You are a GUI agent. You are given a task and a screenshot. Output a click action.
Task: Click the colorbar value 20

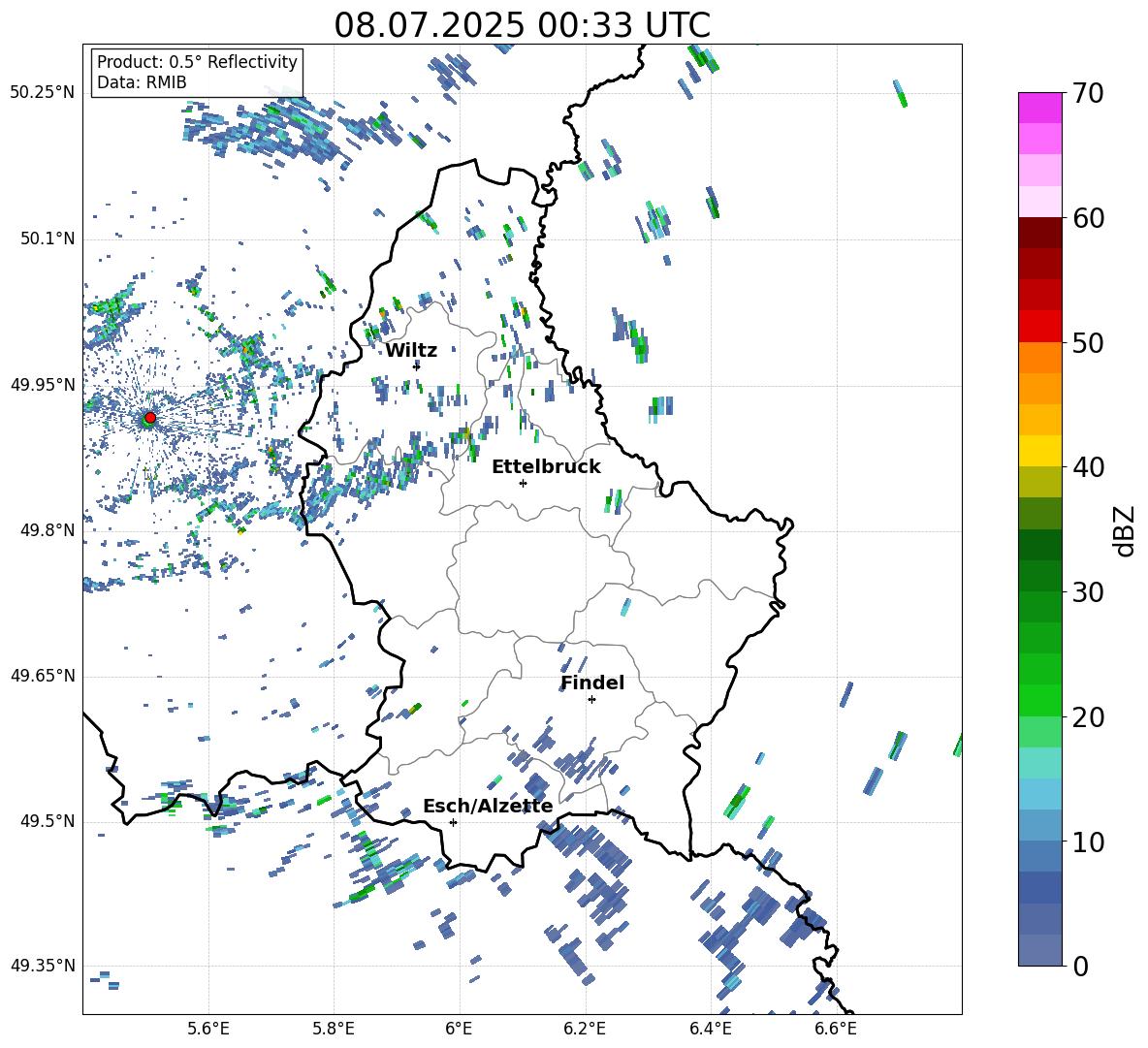coord(1088,717)
